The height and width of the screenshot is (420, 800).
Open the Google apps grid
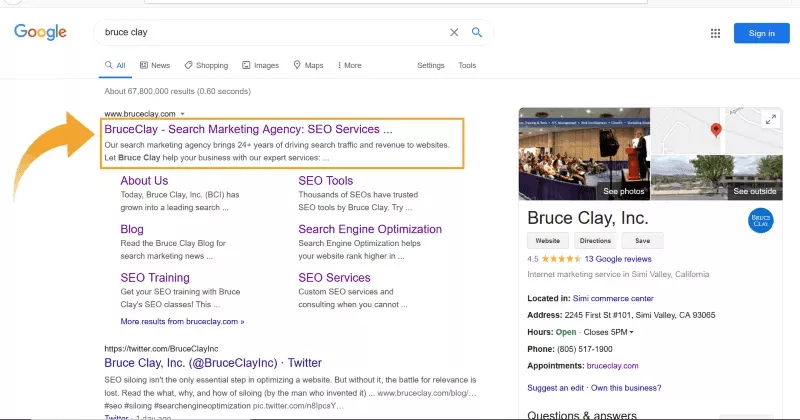tap(715, 33)
